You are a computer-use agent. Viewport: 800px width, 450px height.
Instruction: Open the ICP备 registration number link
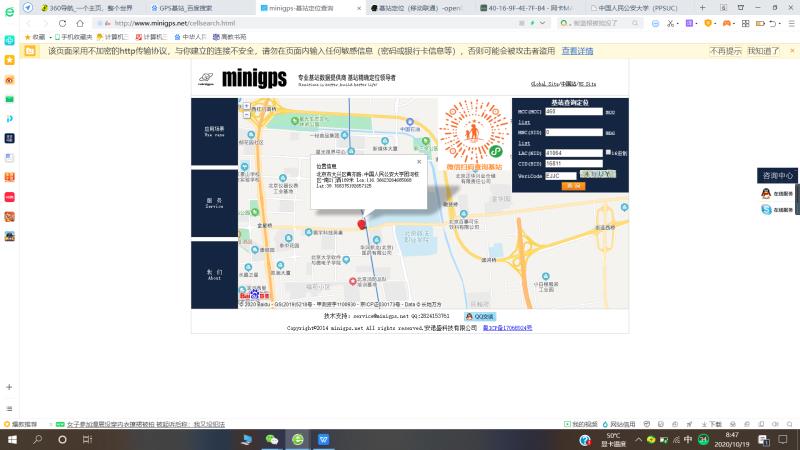(x=507, y=328)
